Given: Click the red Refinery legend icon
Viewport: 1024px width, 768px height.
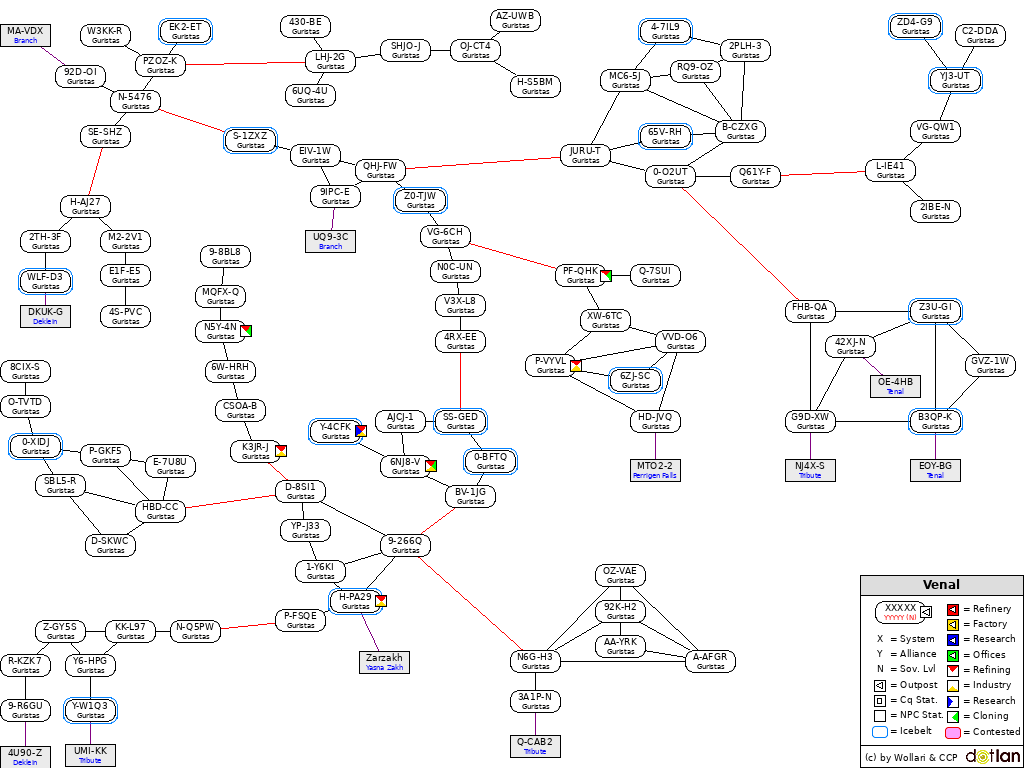Looking at the screenshot, I should click(x=954, y=609).
